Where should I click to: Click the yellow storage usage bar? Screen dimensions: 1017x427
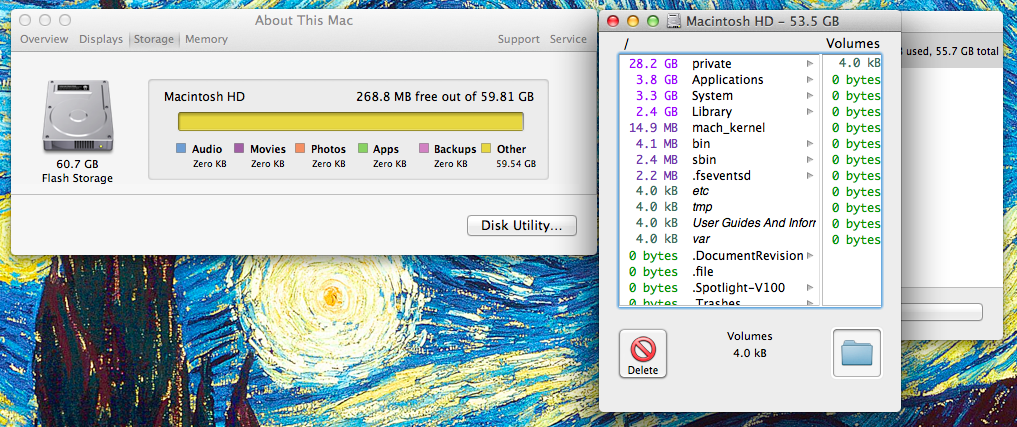tap(351, 122)
